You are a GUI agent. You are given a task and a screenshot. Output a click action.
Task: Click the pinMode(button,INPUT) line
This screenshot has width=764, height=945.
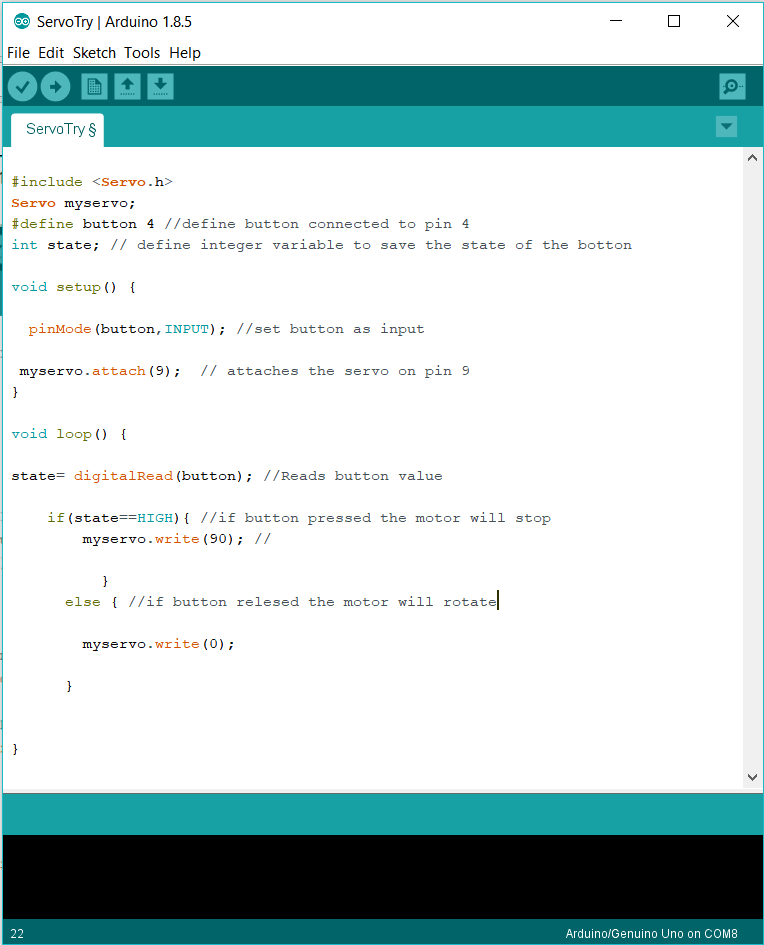[227, 329]
